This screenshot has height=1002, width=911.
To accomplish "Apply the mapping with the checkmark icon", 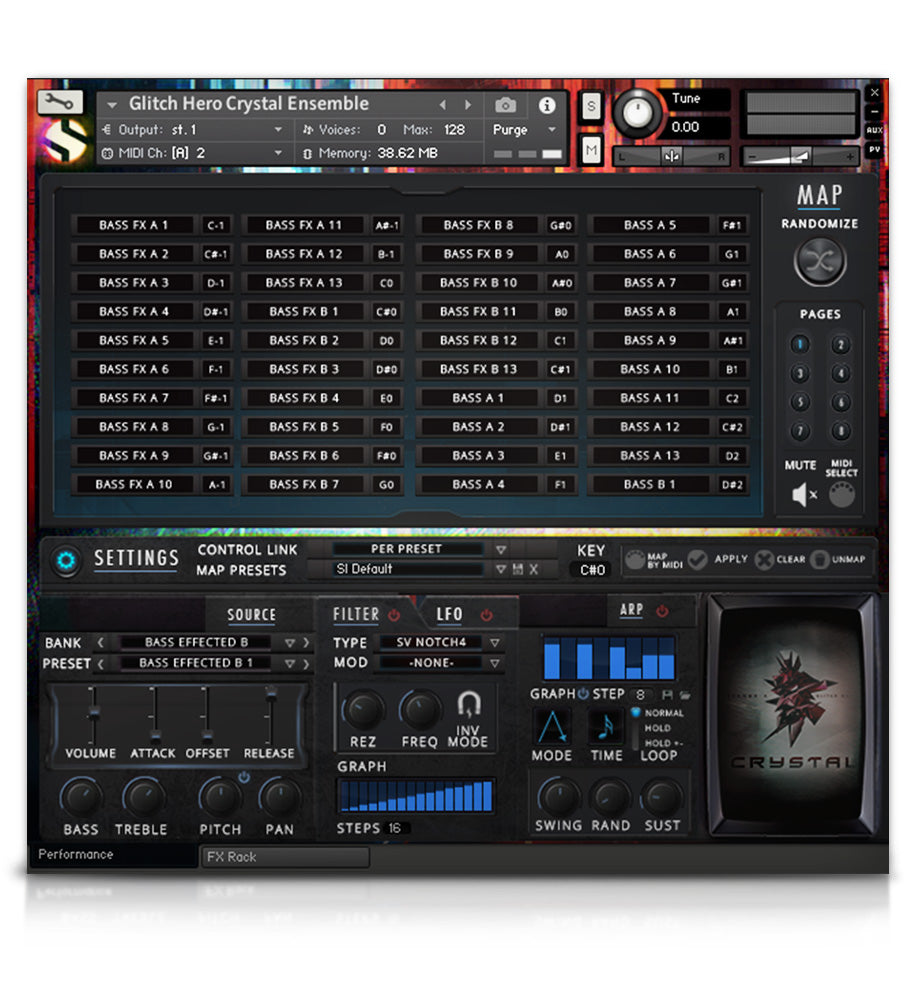I will coord(697,560).
